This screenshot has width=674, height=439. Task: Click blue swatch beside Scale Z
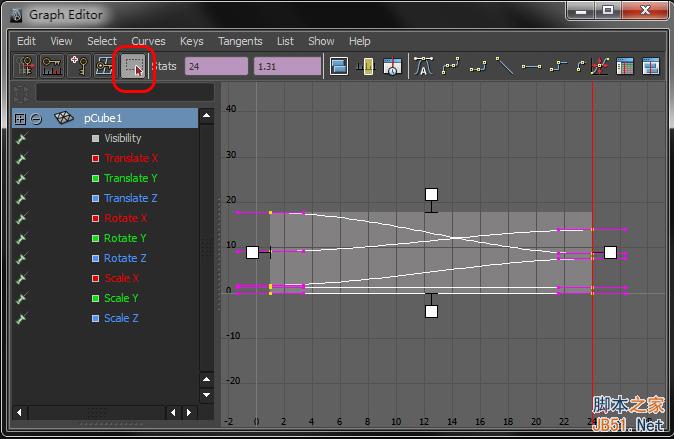95,318
